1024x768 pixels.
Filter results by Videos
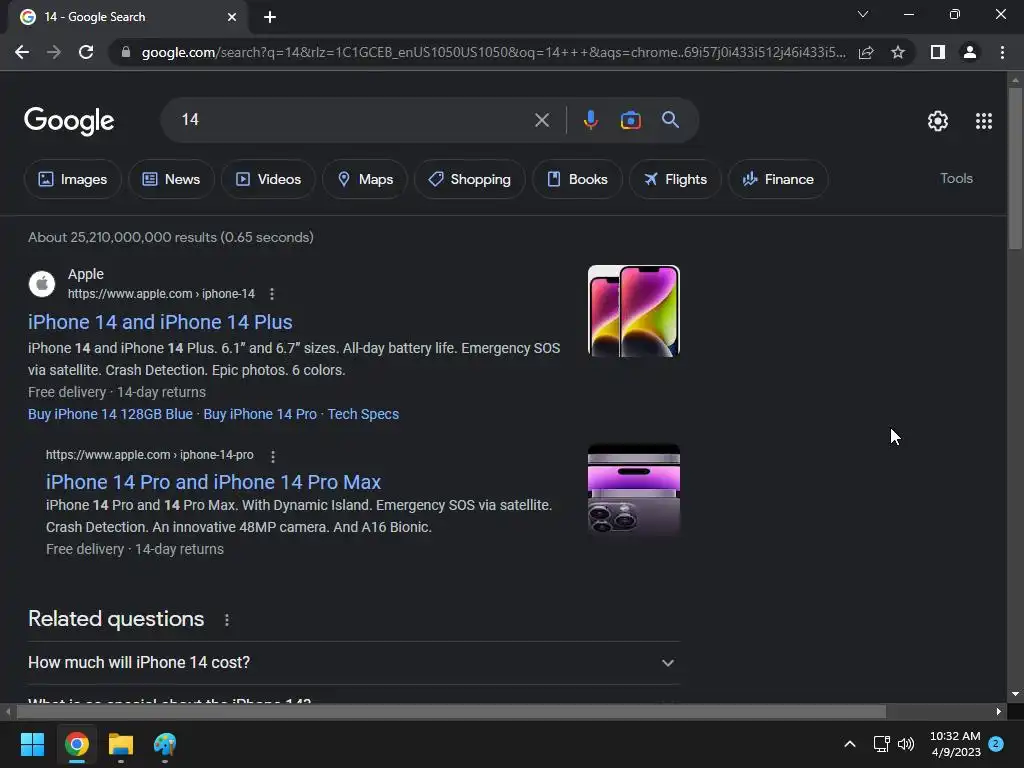click(268, 179)
